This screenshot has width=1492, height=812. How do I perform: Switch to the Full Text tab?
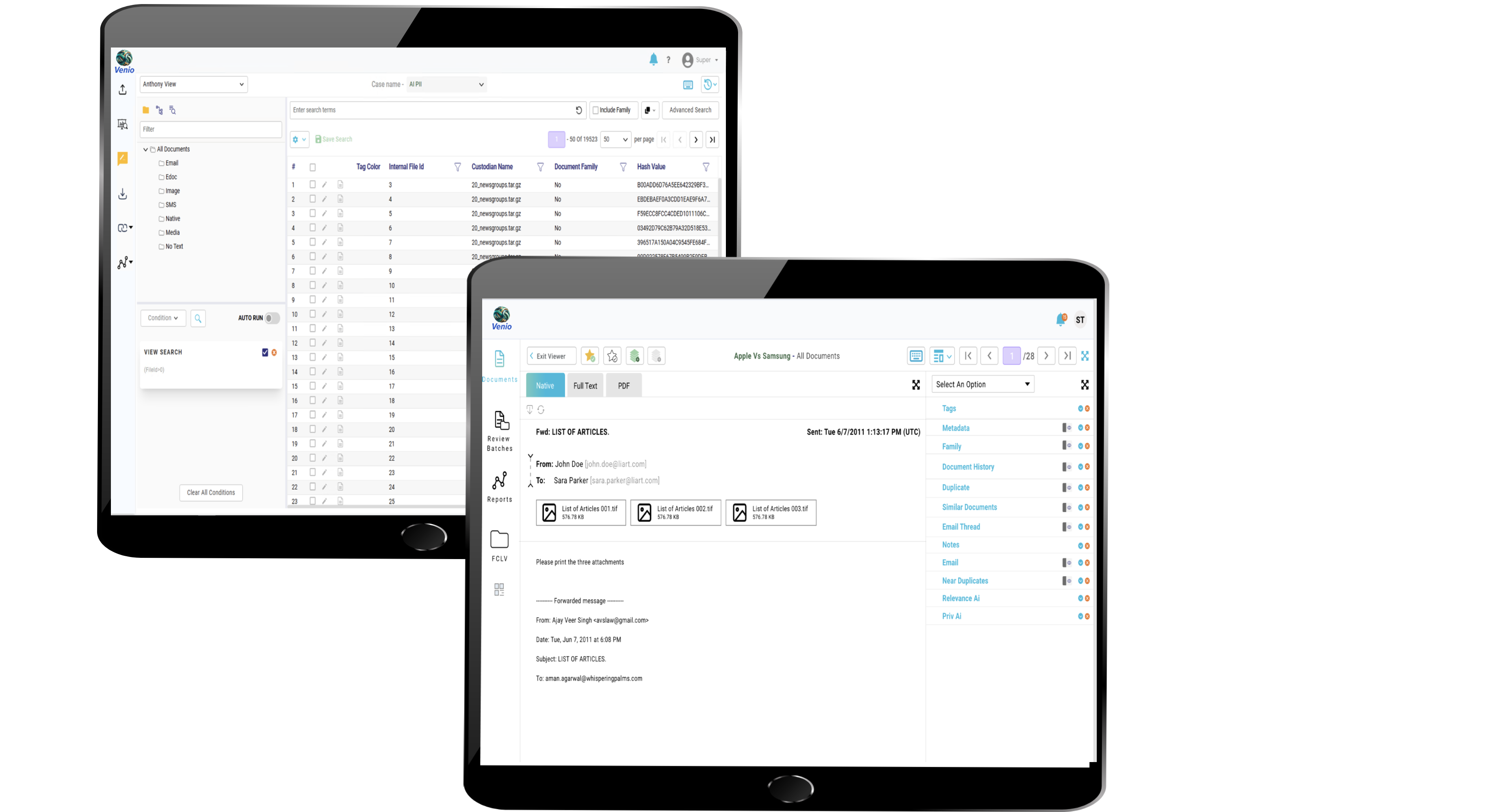[x=585, y=385]
